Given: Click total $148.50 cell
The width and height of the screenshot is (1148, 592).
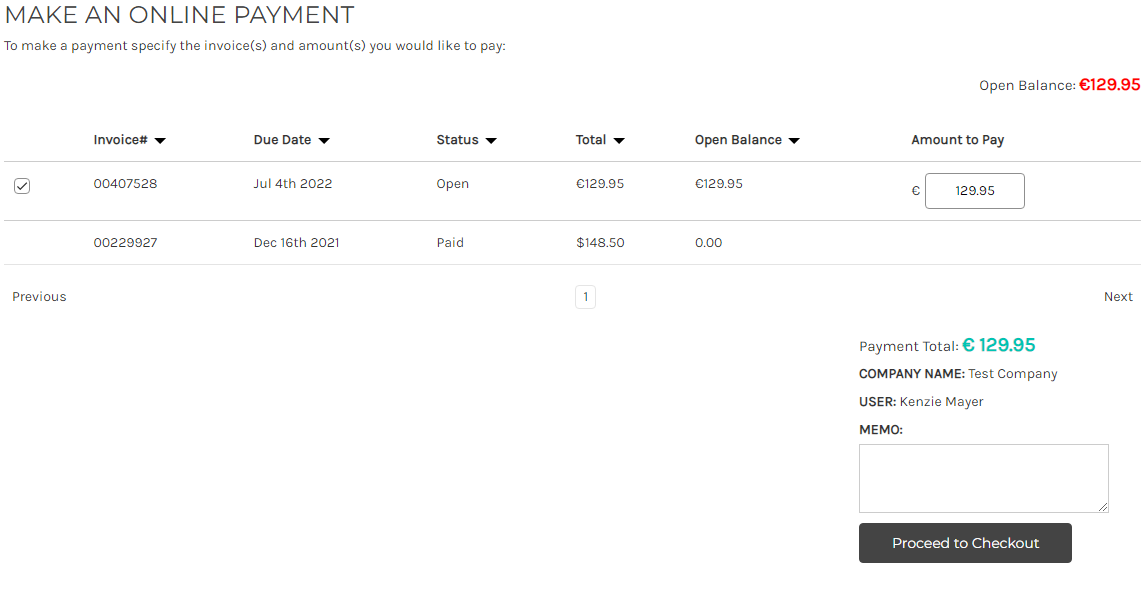Looking at the screenshot, I should point(600,242).
